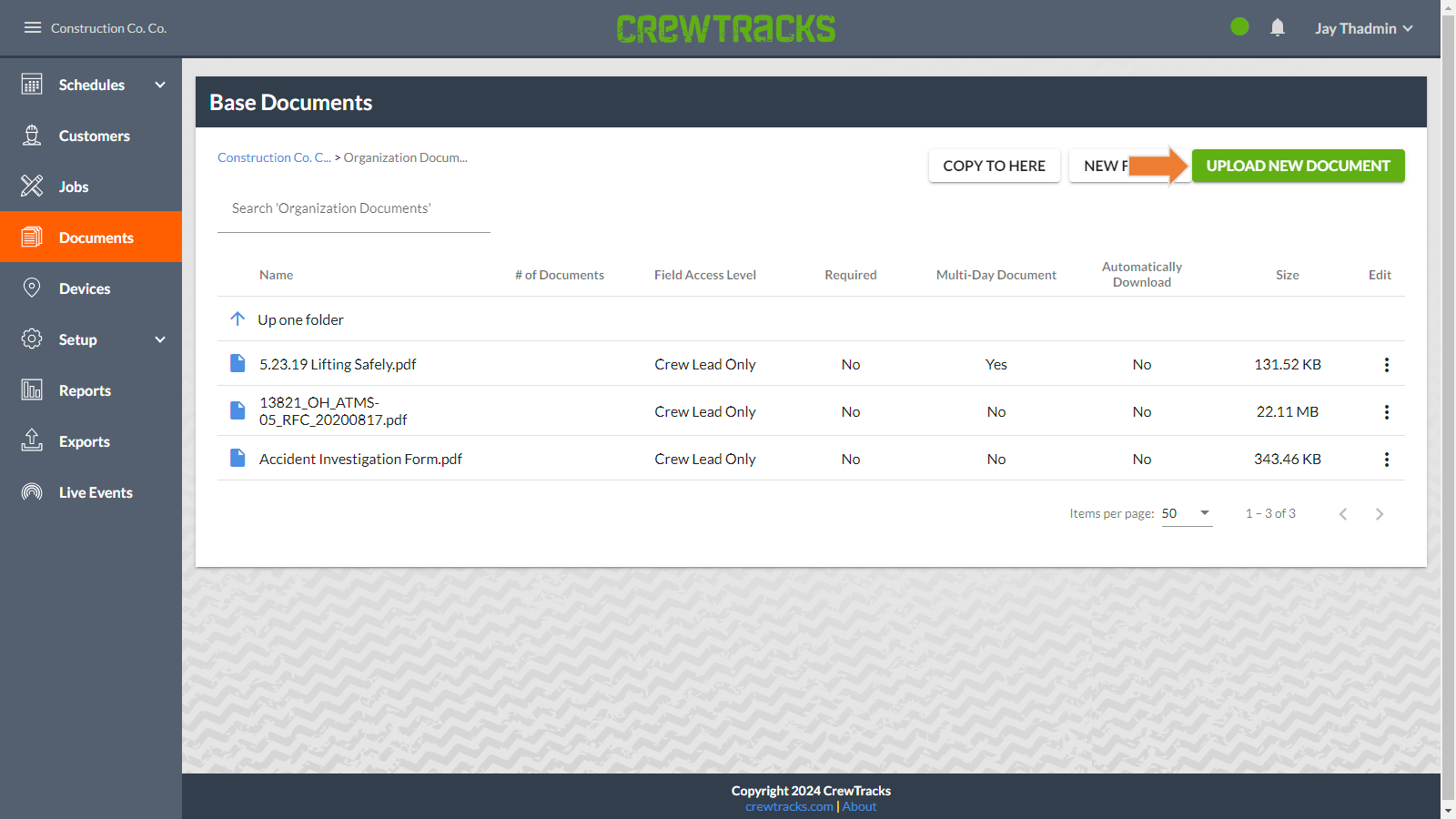Click the up-arrow icon for Up one folder
The height and width of the screenshot is (819, 1456).
click(238, 318)
